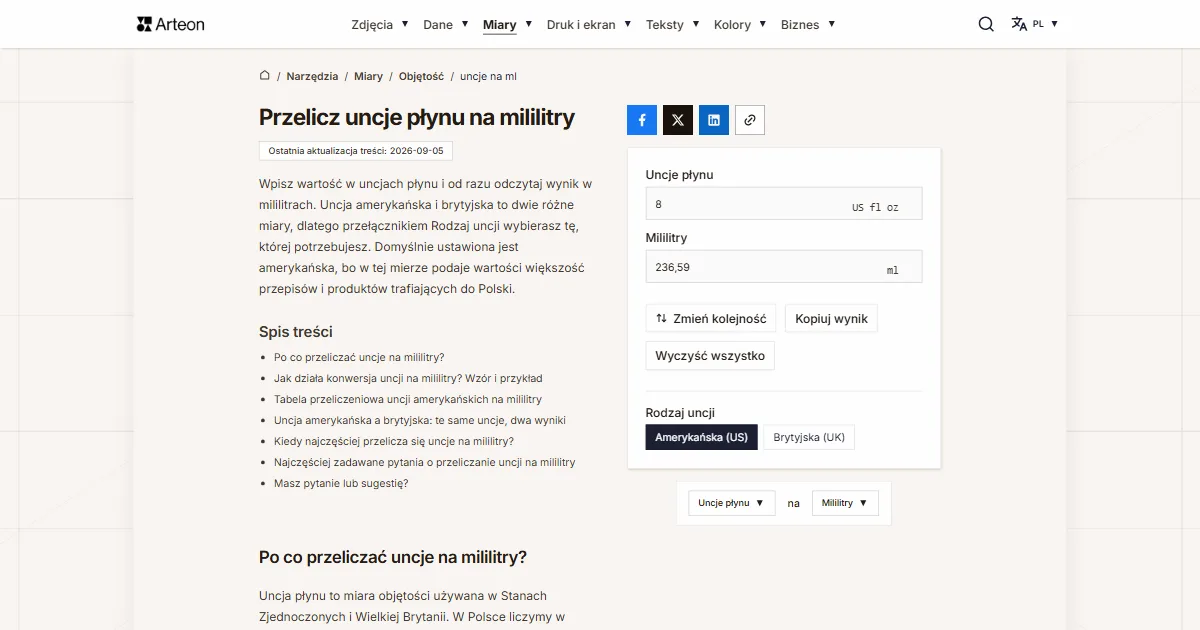
Task: Share the page on Facebook
Action: click(642, 120)
